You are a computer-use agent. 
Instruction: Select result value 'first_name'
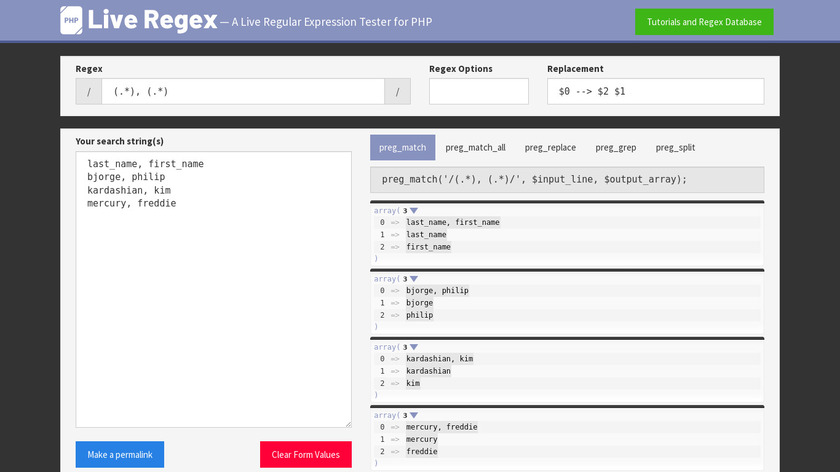[428, 246]
